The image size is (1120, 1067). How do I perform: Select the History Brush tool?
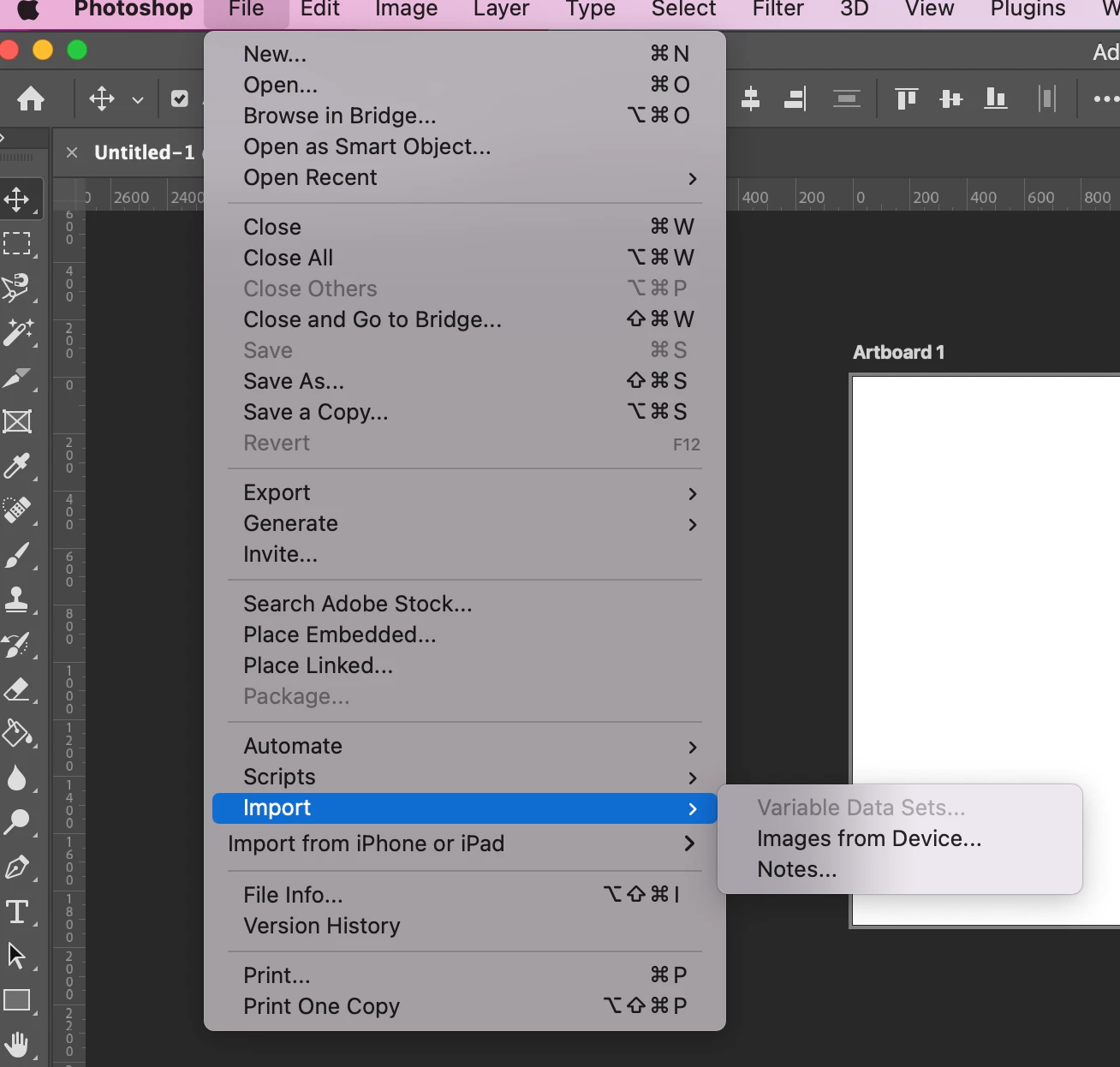click(x=17, y=645)
